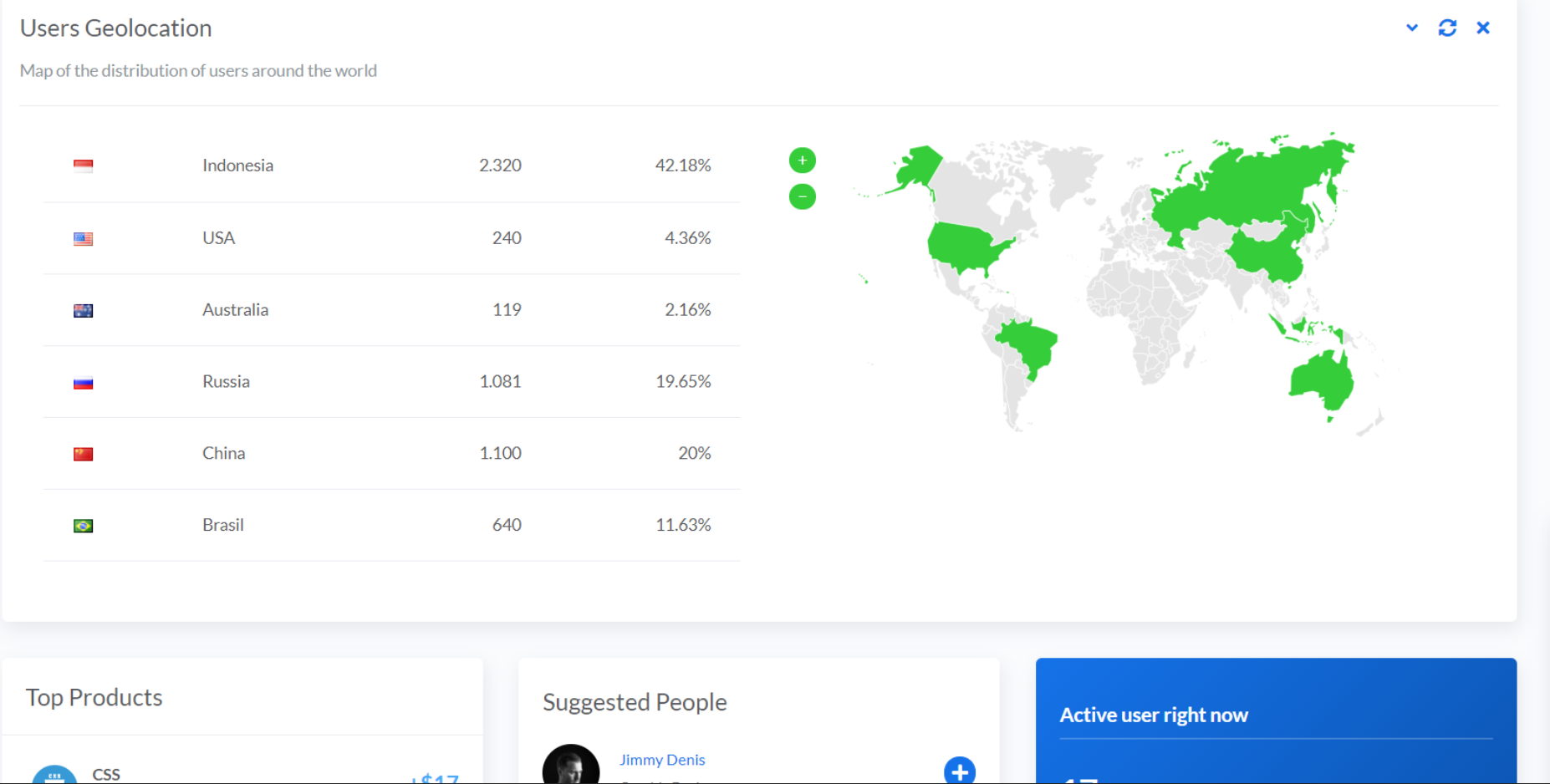Select USA mainland on the map
The width and height of the screenshot is (1550, 784).
click(966, 247)
